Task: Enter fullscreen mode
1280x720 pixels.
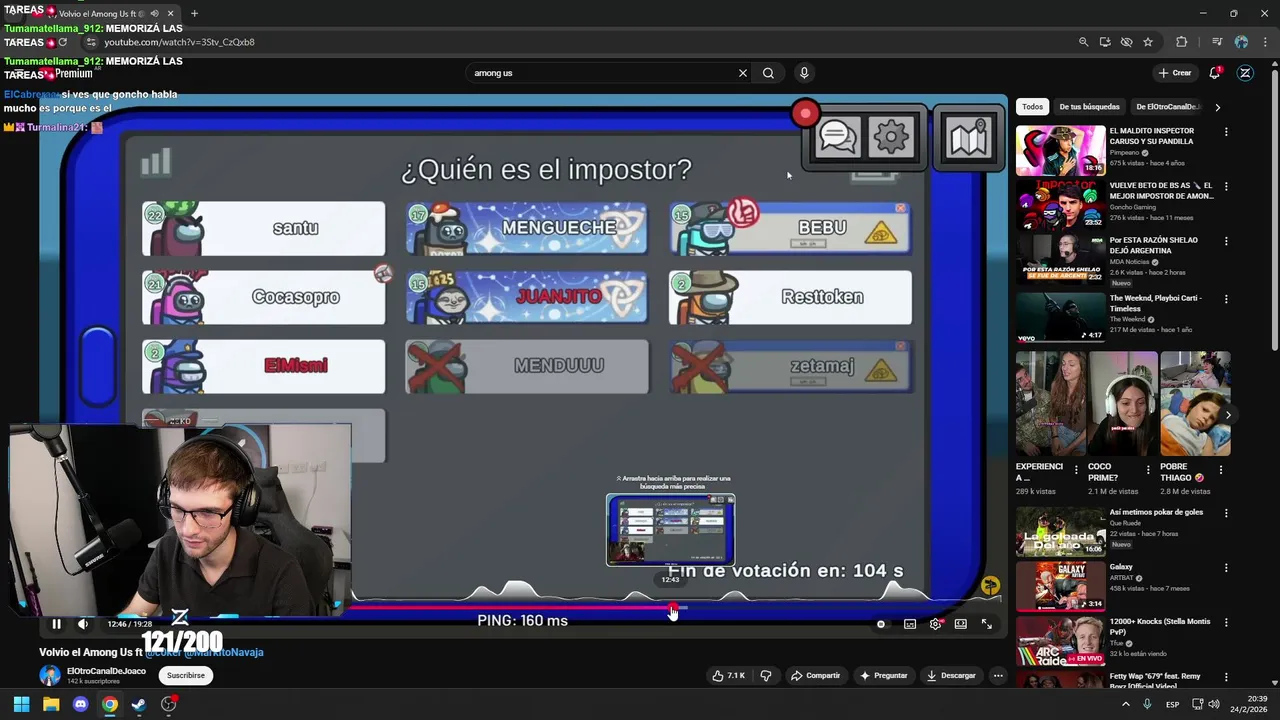Action: tap(987, 624)
